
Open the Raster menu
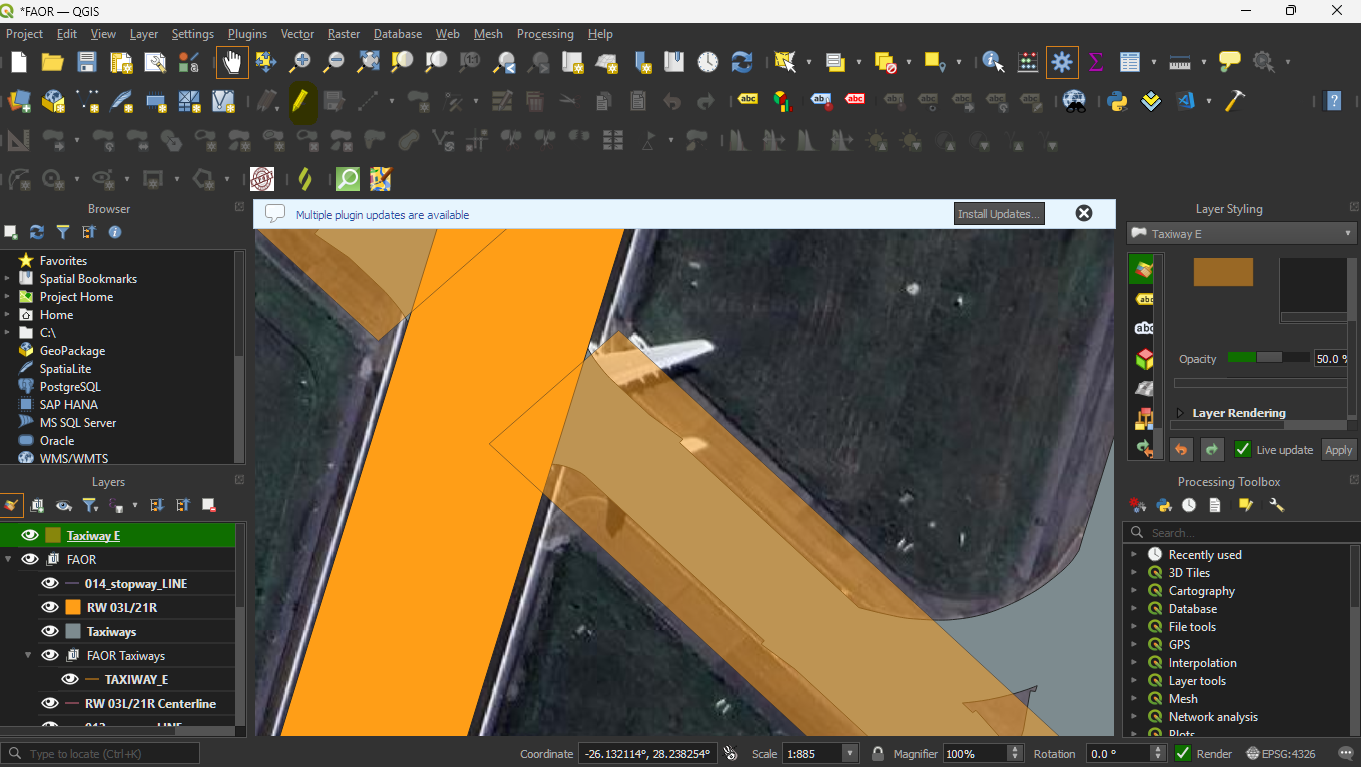tap(344, 34)
